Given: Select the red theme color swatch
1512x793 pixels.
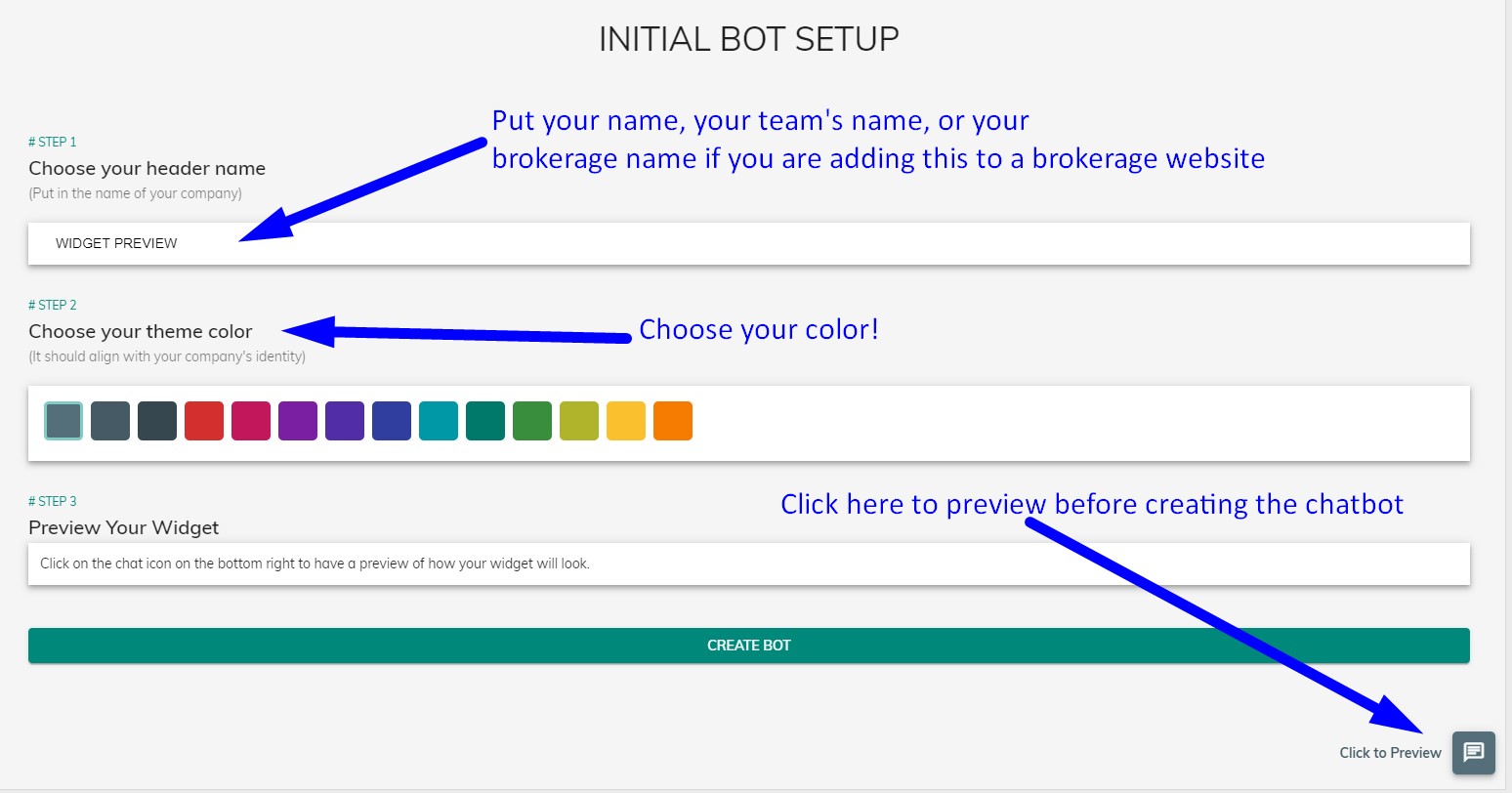Looking at the screenshot, I should (x=204, y=421).
